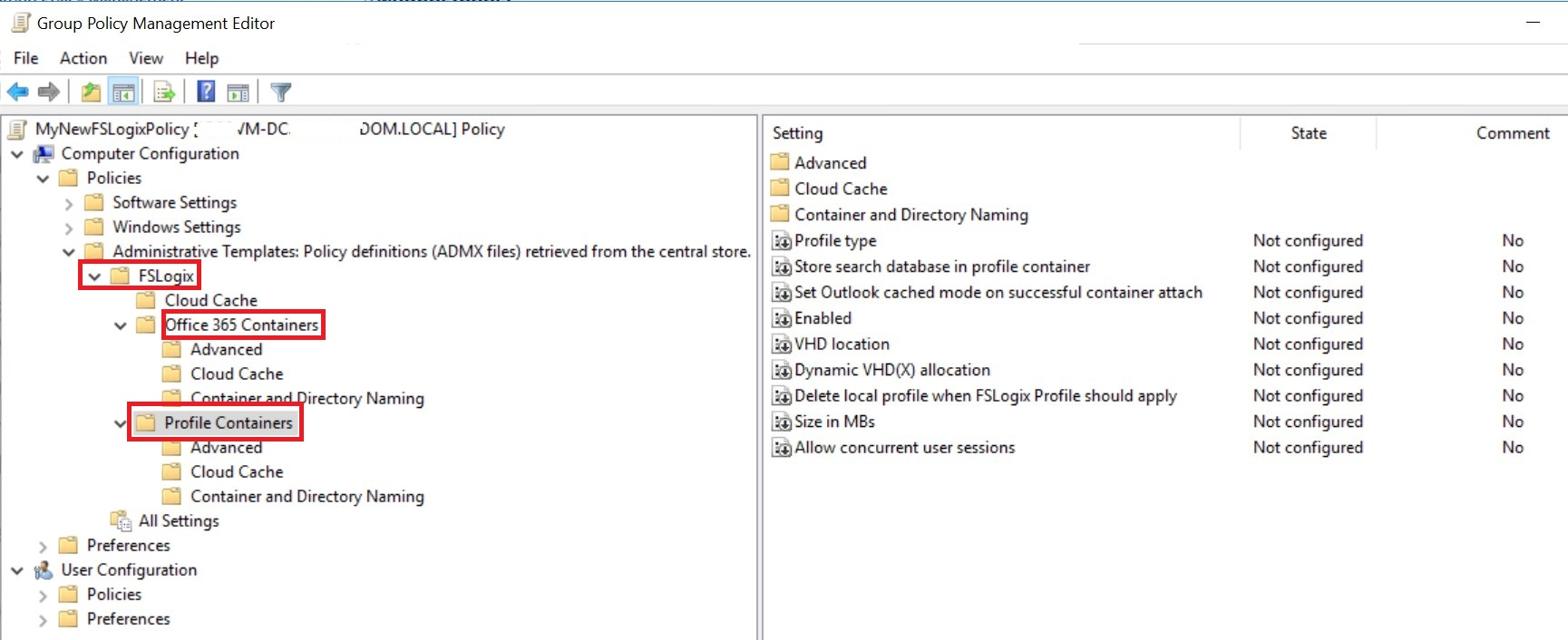Open the View menu
The image size is (1568, 640).
[146, 58]
